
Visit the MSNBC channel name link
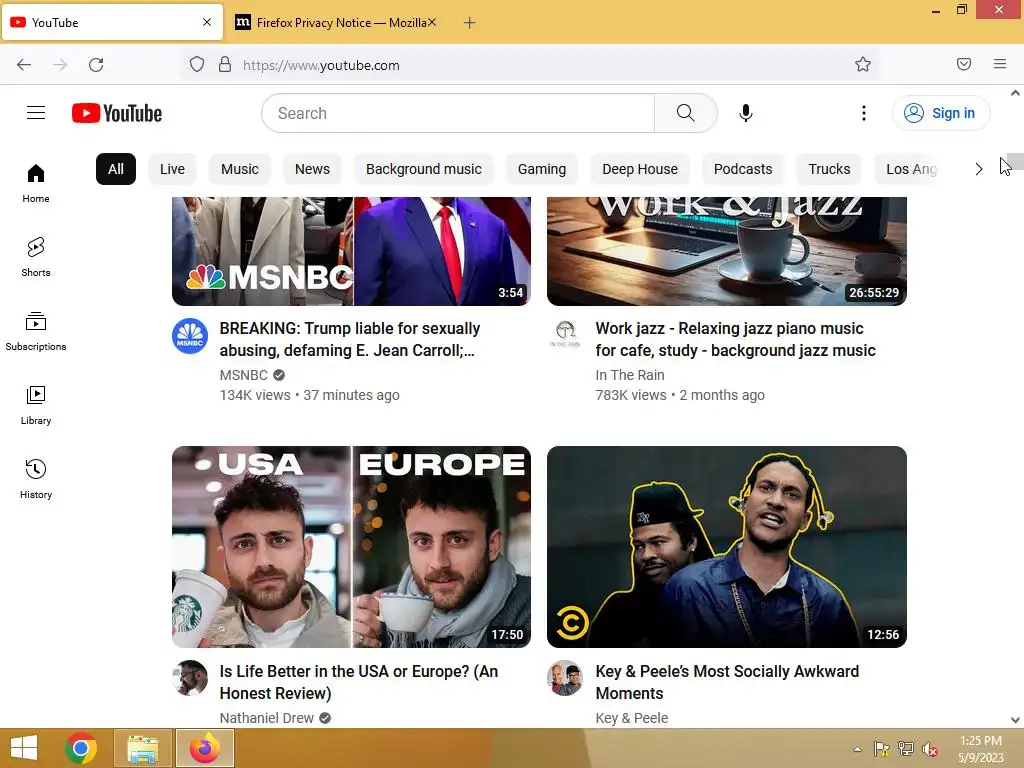244,375
